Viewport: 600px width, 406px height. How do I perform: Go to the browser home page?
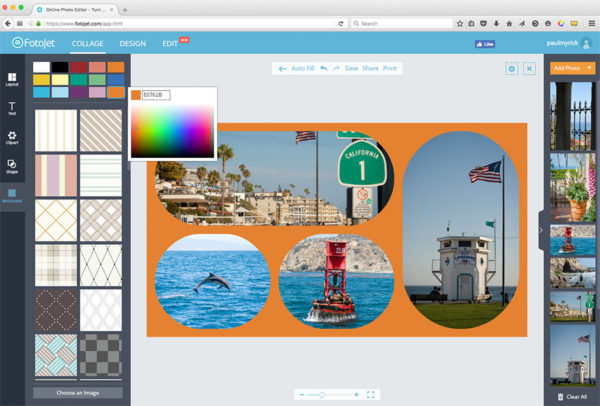click(x=509, y=23)
